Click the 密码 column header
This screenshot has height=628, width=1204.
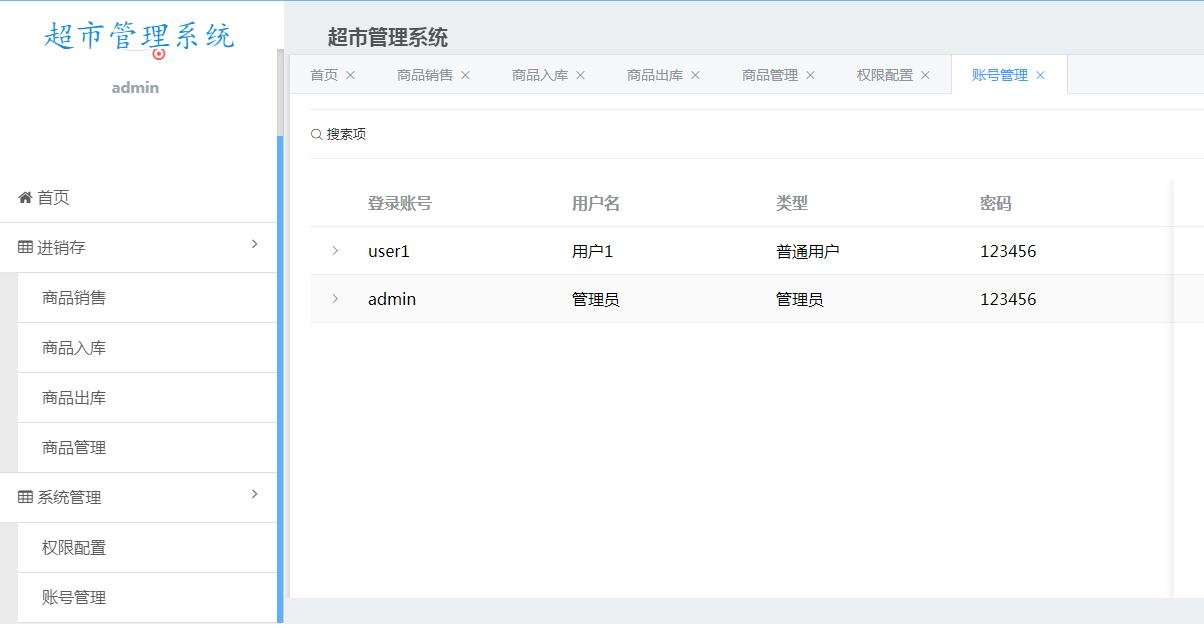point(996,203)
